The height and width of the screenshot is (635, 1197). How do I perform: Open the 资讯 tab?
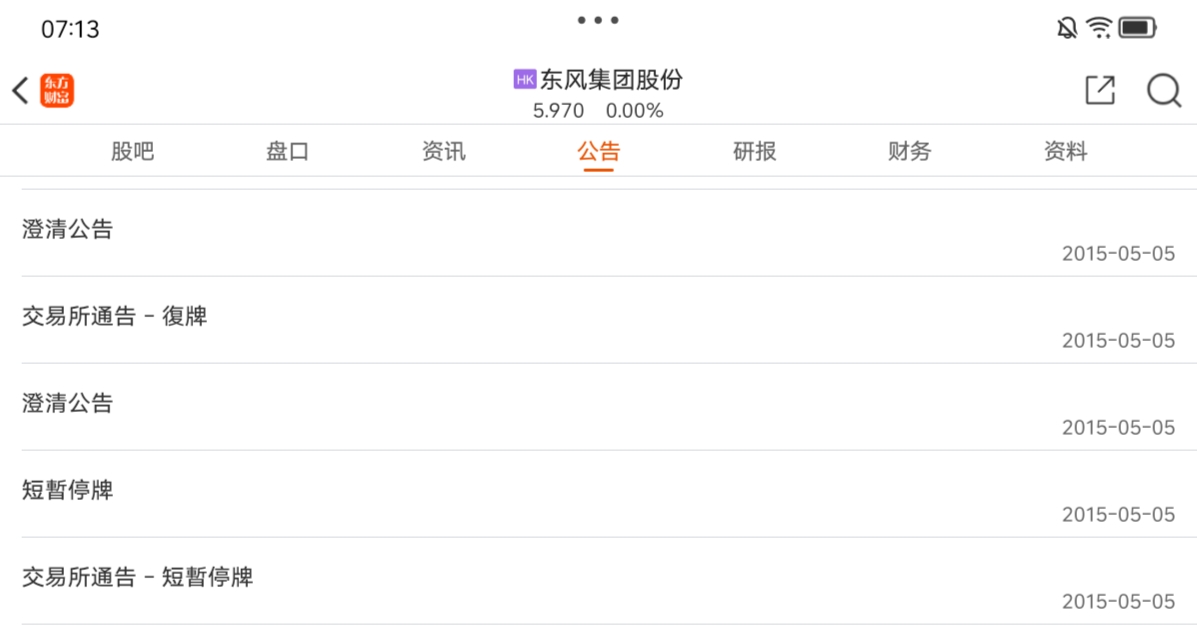click(x=444, y=151)
